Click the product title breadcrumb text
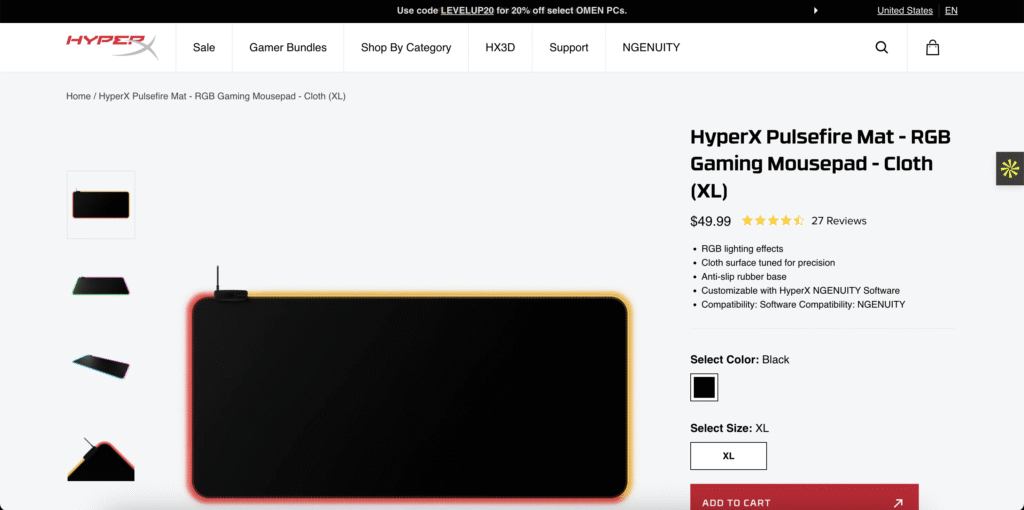The image size is (1024, 510). tap(222, 96)
